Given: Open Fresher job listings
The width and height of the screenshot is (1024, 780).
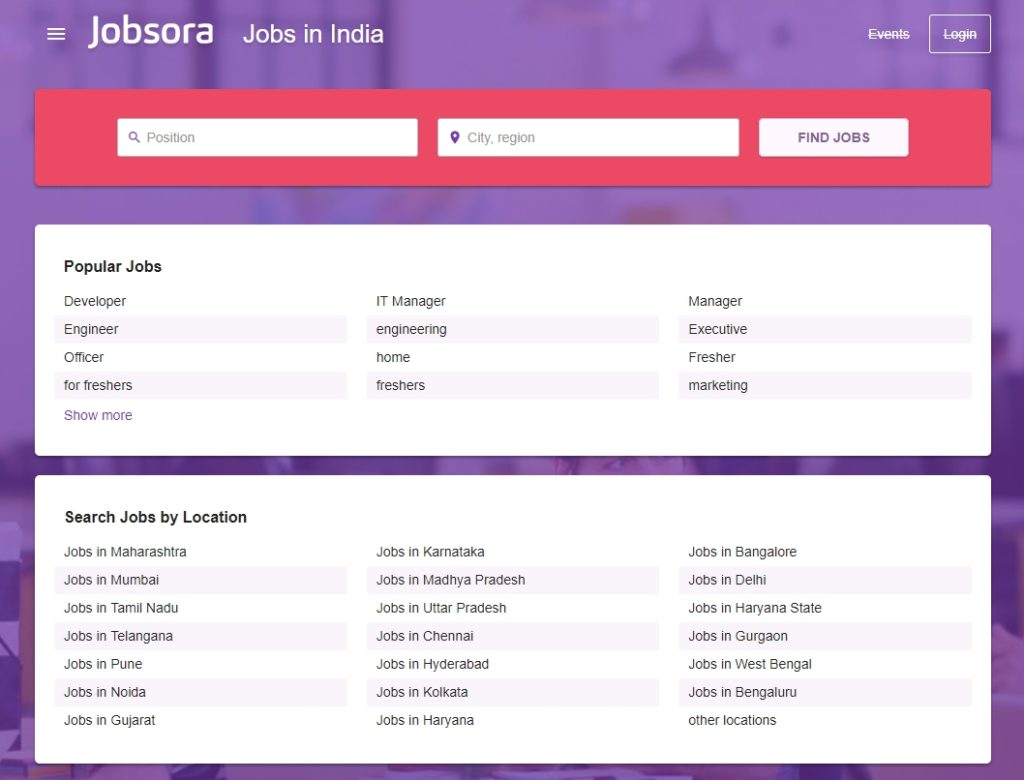Looking at the screenshot, I should click(x=711, y=357).
